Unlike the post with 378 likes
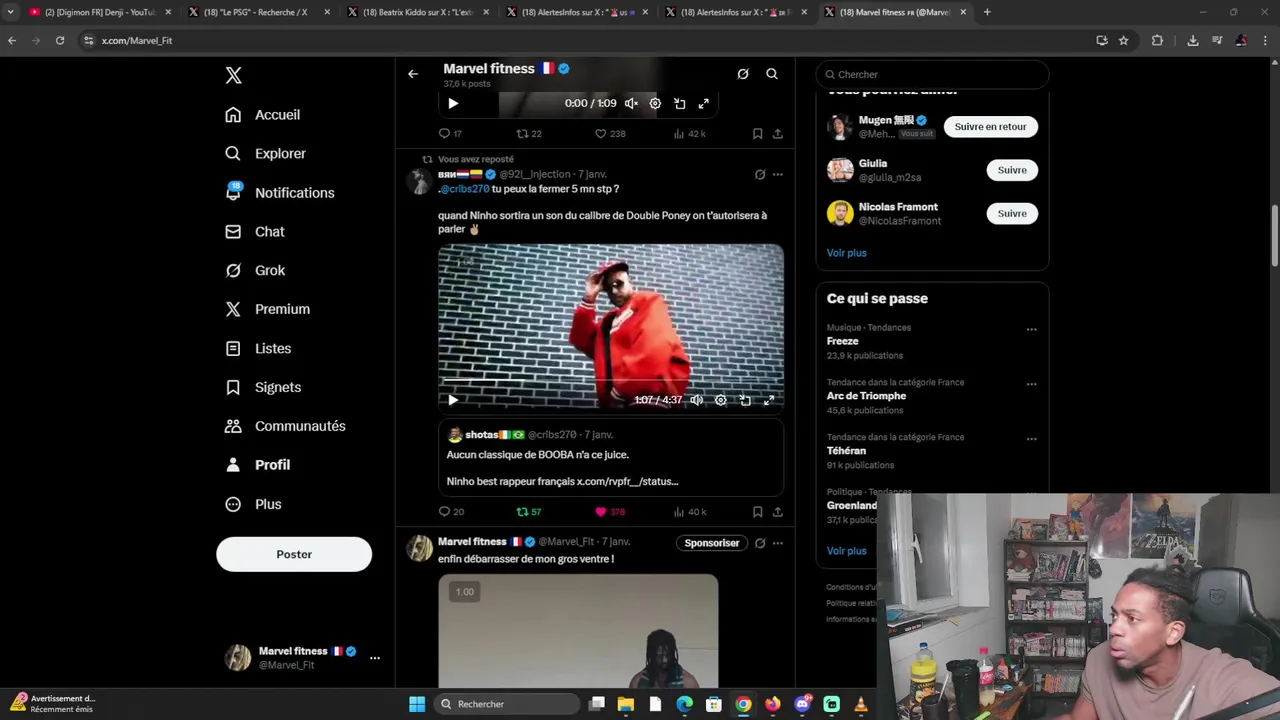The image size is (1280, 720). (610, 512)
